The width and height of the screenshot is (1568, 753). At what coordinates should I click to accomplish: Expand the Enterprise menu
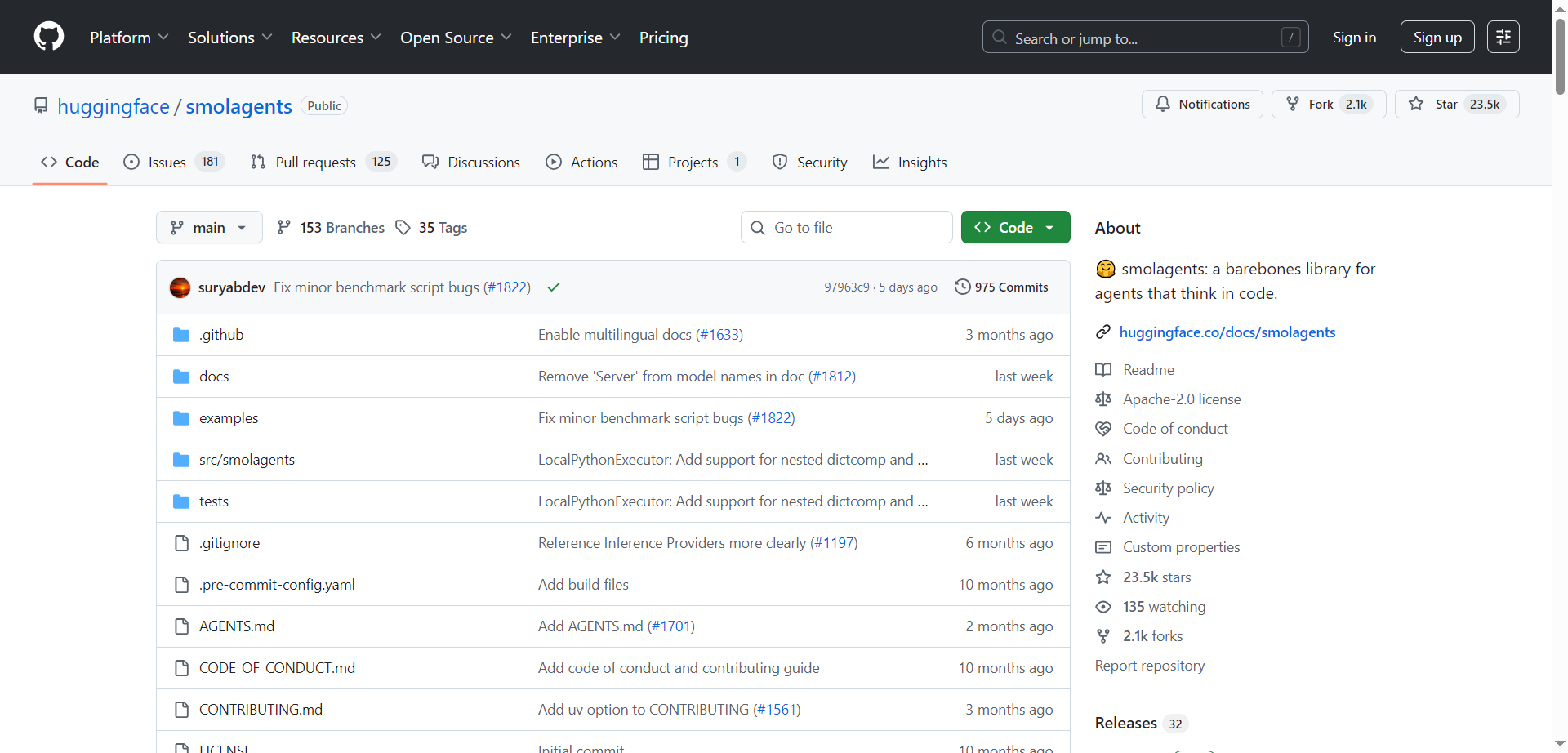tap(576, 38)
